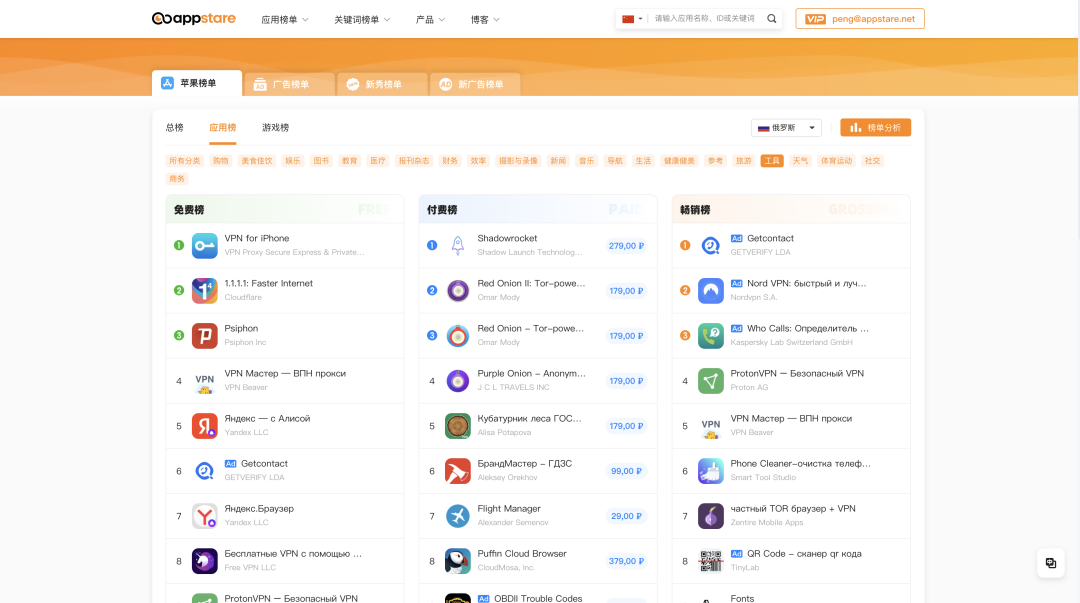Open the flag selector in the search bar
The image size is (1080, 603).
point(630,18)
